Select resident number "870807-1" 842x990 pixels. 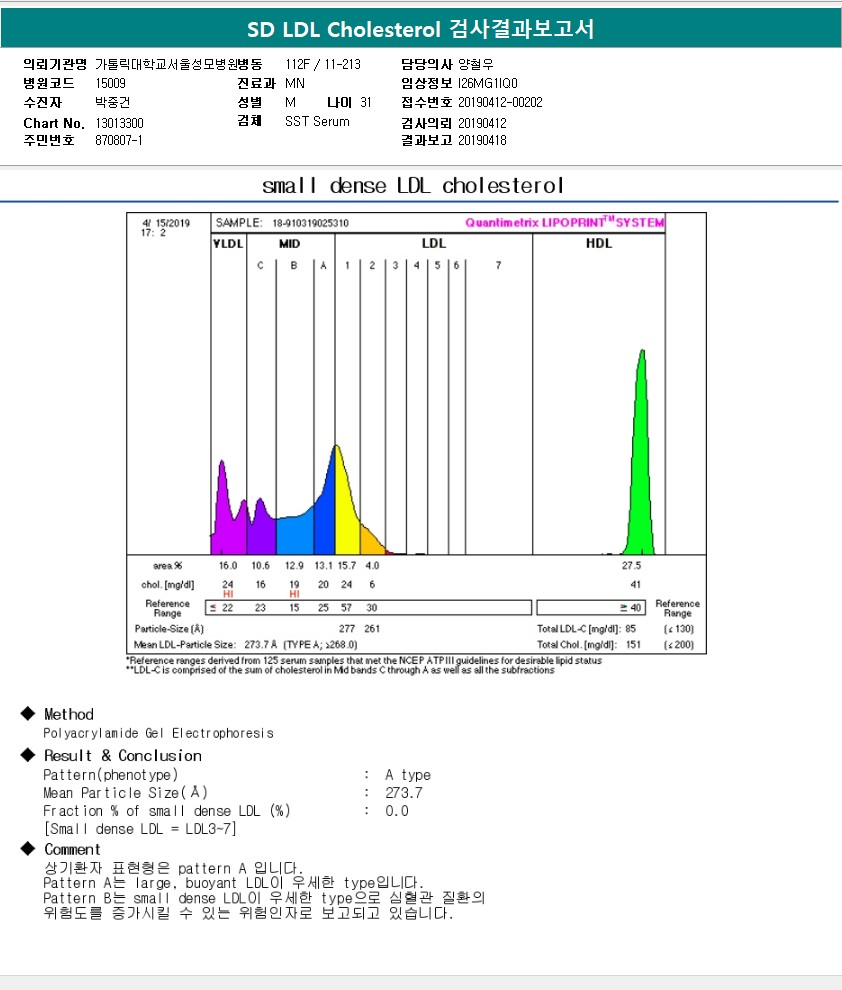pyautogui.click(x=119, y=140)
